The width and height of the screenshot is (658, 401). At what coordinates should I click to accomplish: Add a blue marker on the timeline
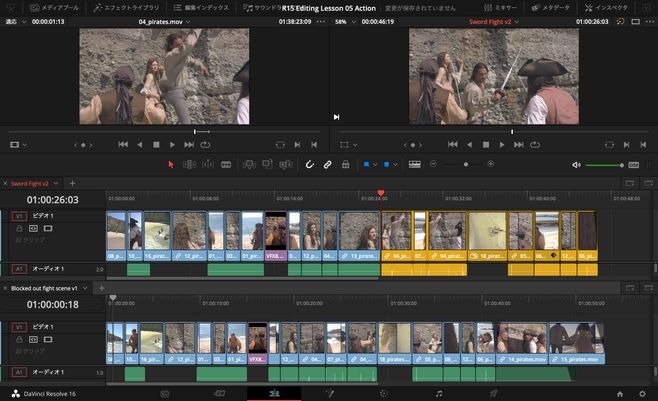click(386, 164)
